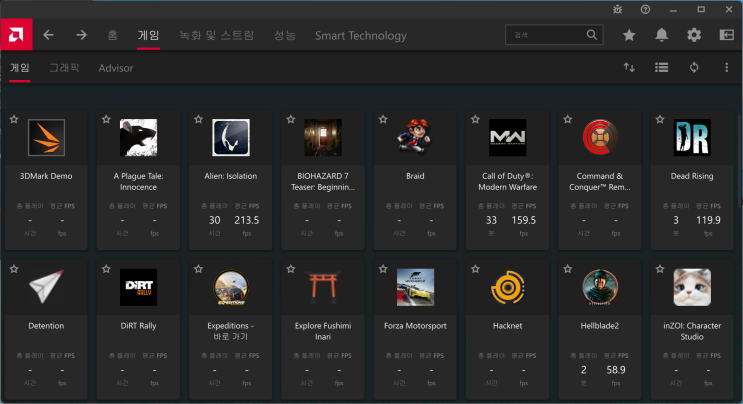Open the Braid game icon
Viewport: 743px width, 404px height.
pos(415,137)
